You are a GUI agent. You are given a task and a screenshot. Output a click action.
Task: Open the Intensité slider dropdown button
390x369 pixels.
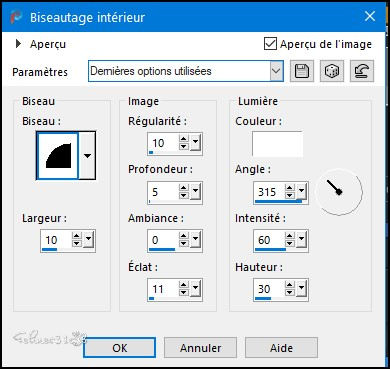[301, 240]
